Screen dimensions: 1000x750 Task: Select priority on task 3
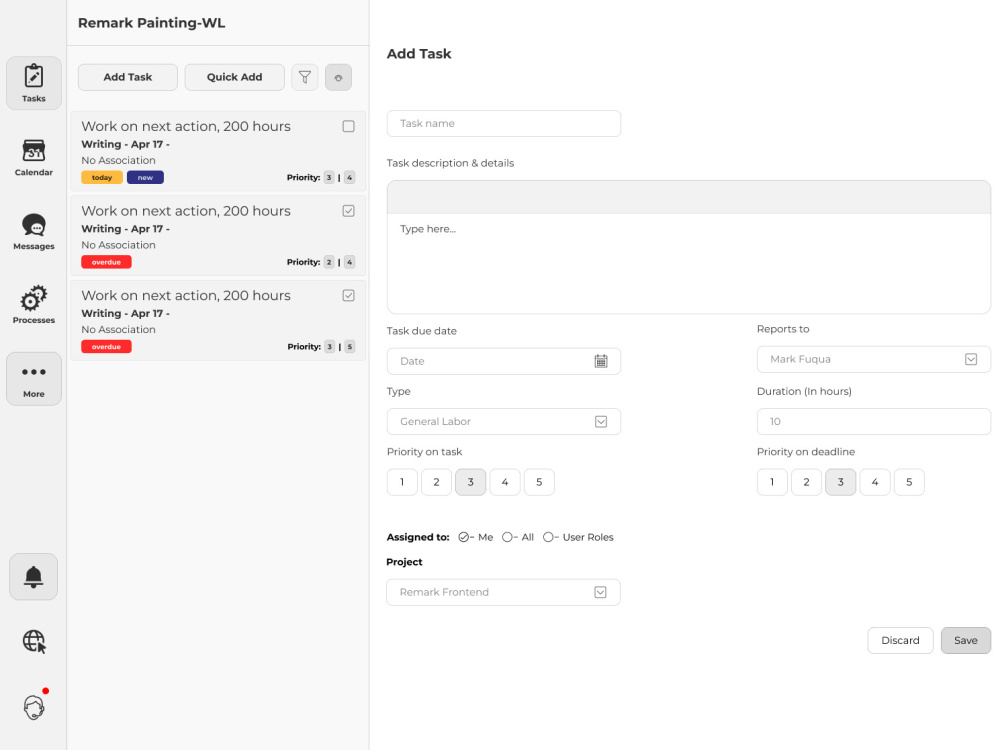click(471, 482)
